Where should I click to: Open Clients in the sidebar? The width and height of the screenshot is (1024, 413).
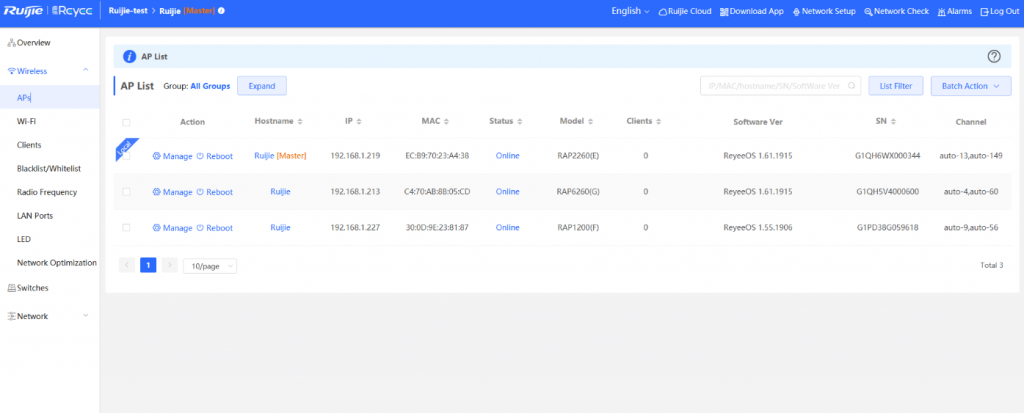point(29,145)
